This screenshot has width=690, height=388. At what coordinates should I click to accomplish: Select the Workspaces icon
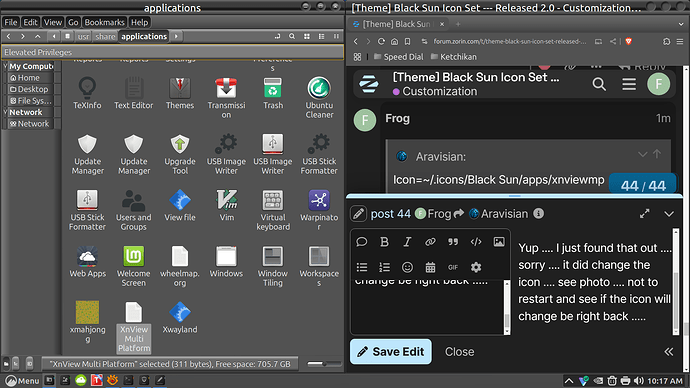coord(319,256)
